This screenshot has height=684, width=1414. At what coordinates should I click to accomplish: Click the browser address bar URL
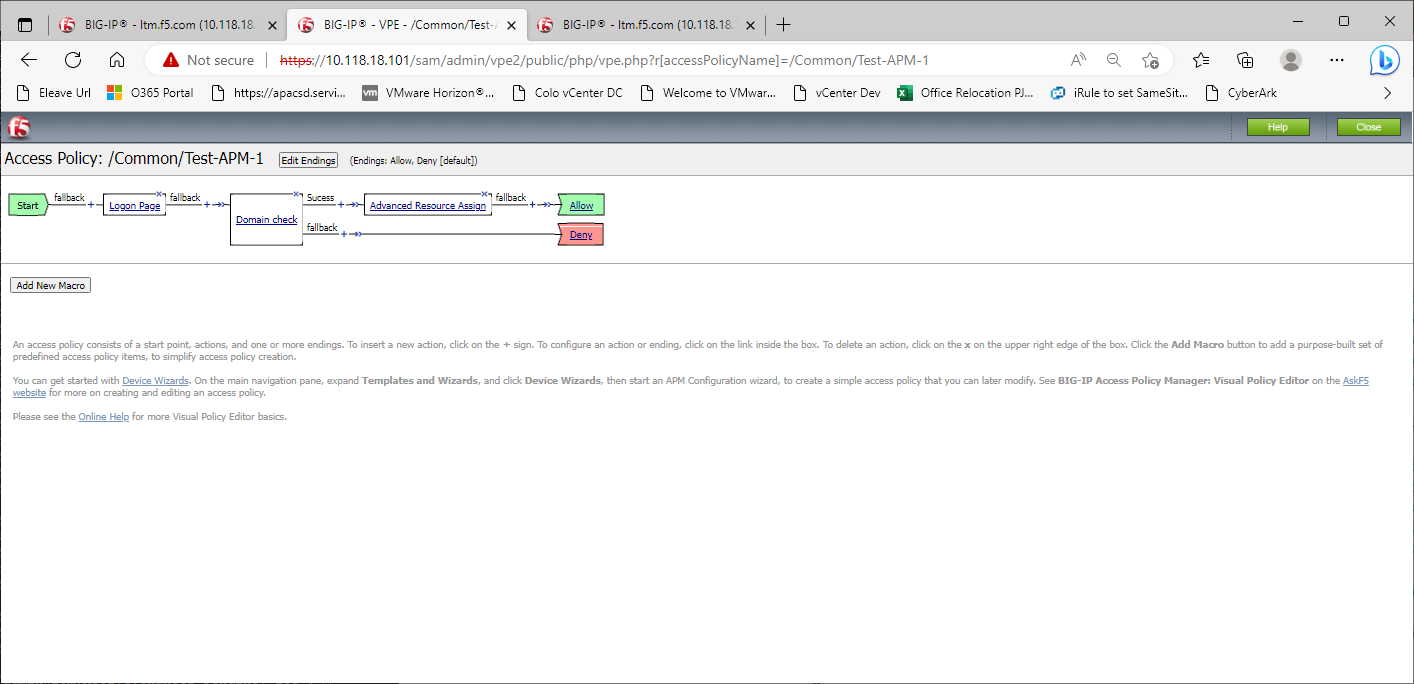click(604, 60)
